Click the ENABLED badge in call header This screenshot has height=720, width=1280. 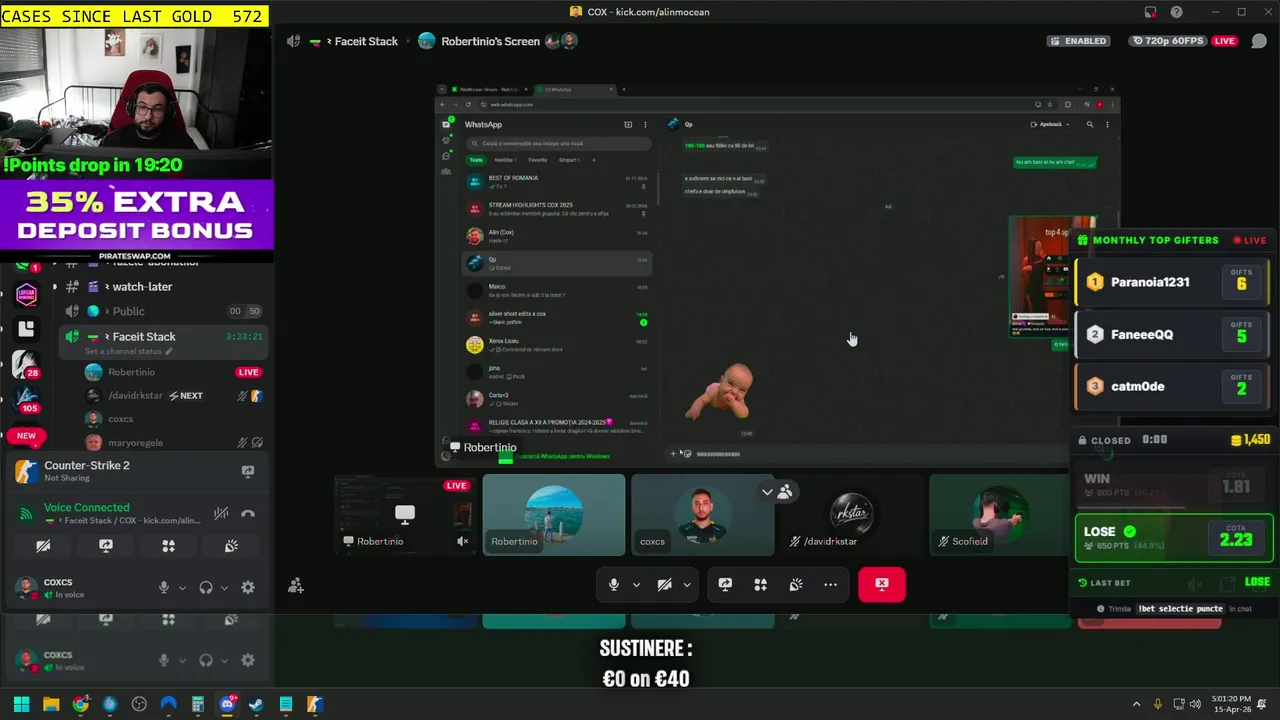[1079, 41]
